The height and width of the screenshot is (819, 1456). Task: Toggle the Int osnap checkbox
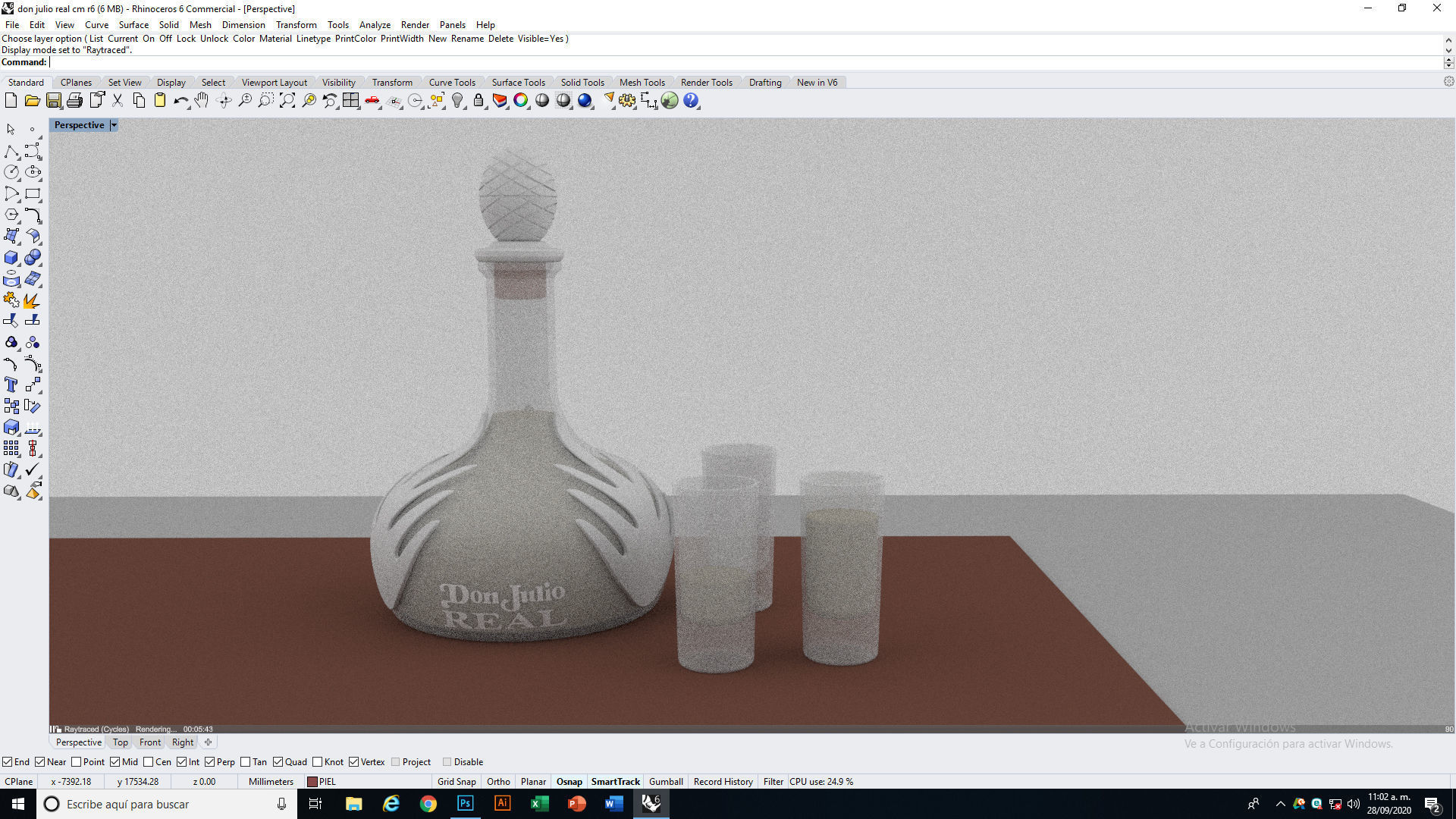[x=182, y=762]
